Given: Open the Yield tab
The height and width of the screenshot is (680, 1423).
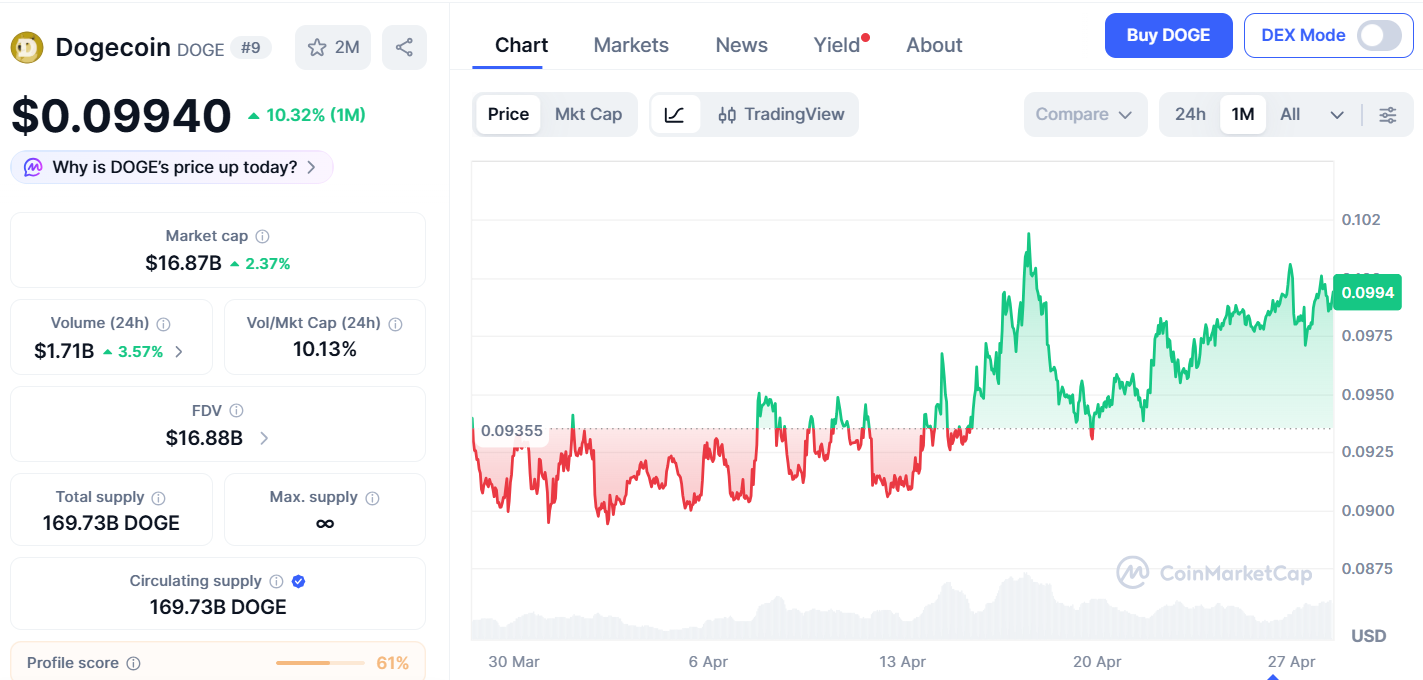Looking at the screenshot, I should coord(837,45).
